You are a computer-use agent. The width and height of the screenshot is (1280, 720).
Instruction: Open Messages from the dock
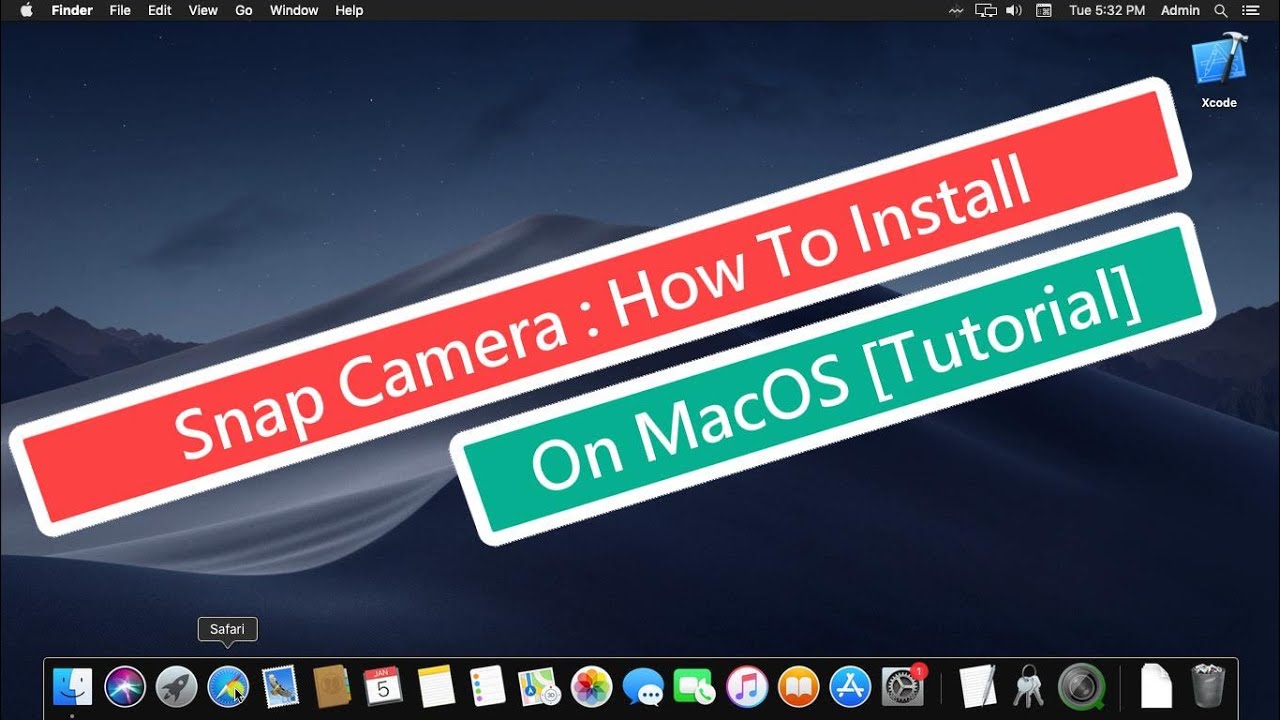point(642,687)
